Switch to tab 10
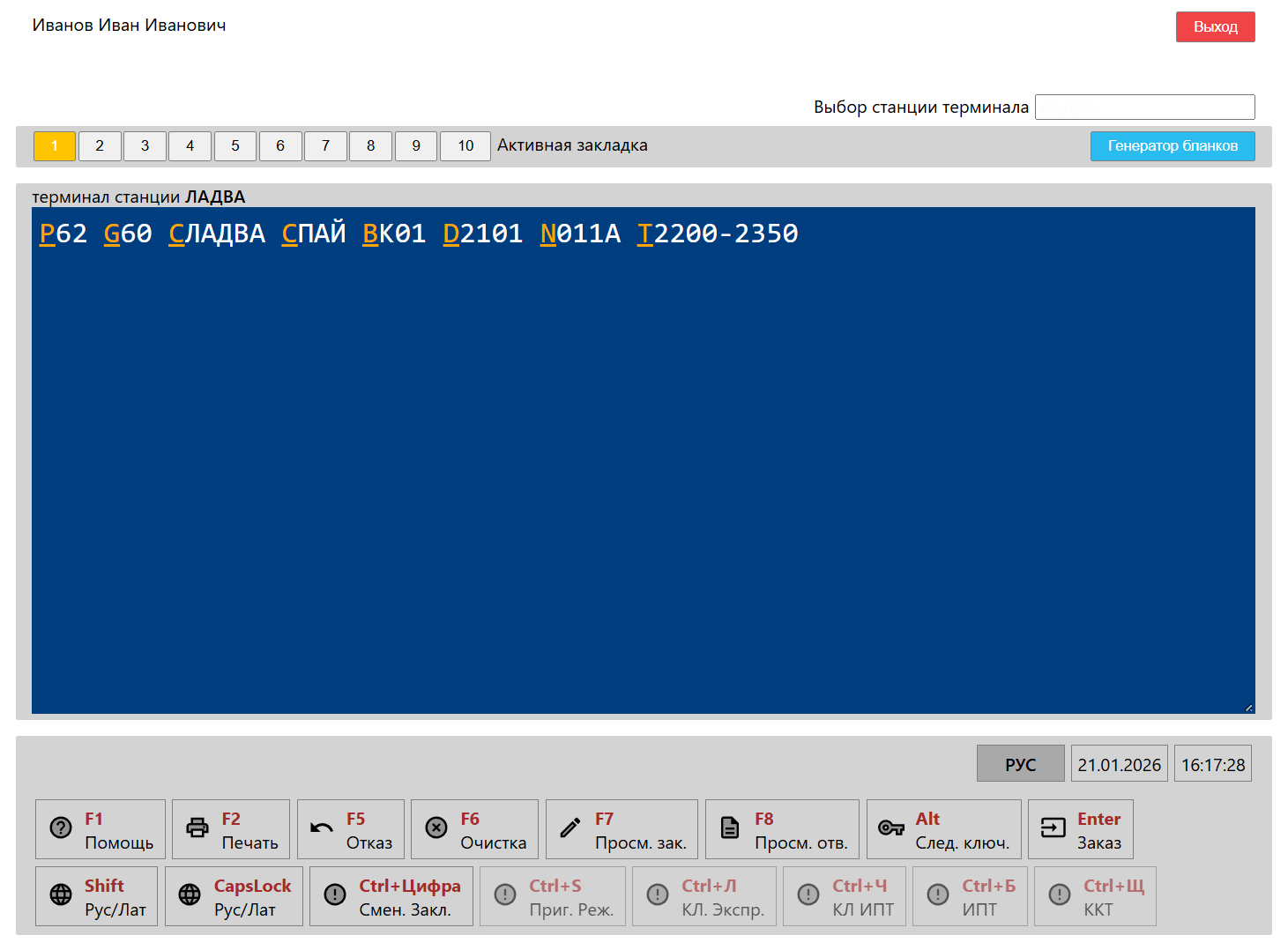The height and width of the screenshot is (950, 1288). click(465, 146)
